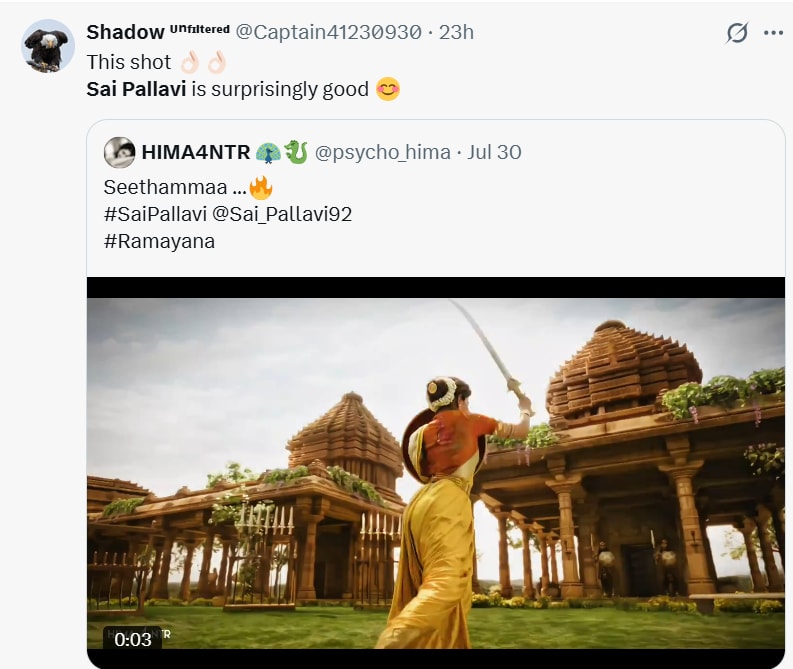Screen dimensions: 793x669
Task: Open Shadow's eagle profile avatar
Action: 48,46
